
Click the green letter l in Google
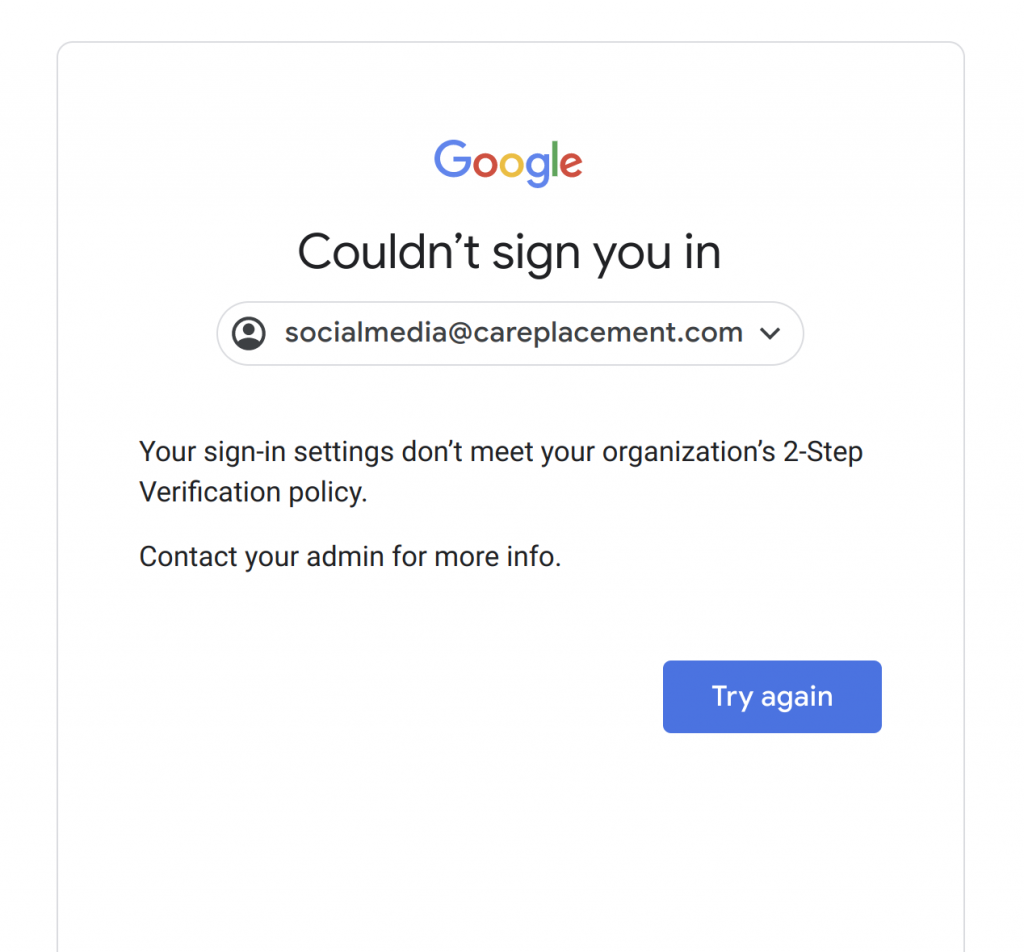[x=553, y=160]
